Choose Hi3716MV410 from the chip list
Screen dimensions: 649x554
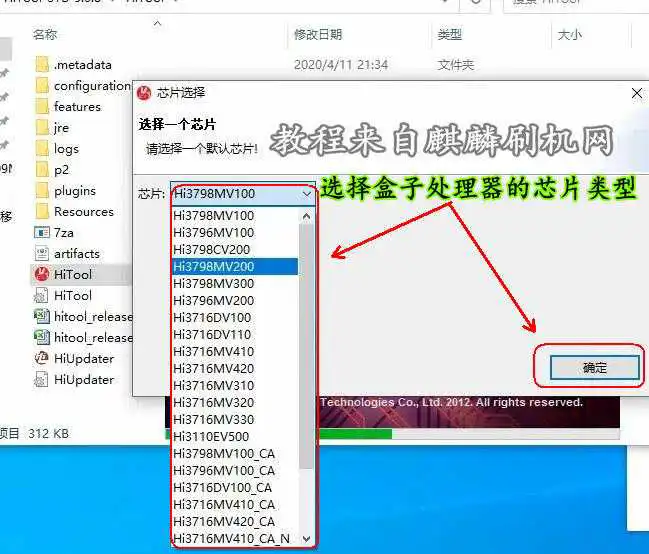pyautogui.click(x=235, y=352)
